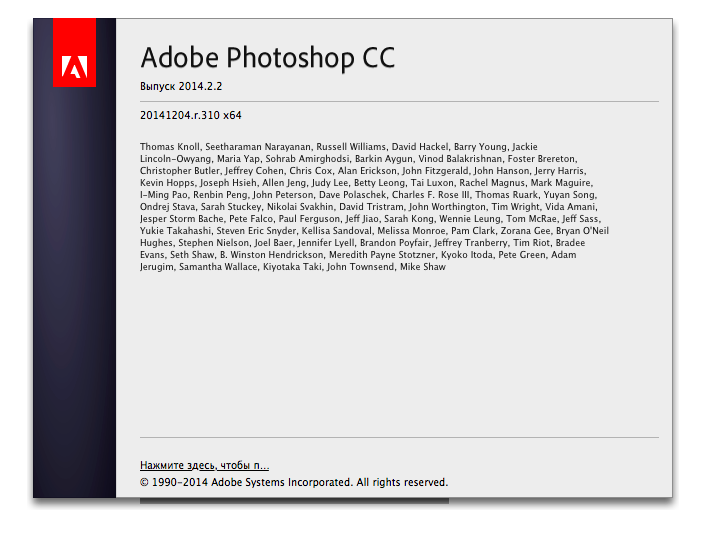This screenshot has width=706, height=548.
Task: Click the name 'Yukie Takahashi' in credits
Action: [176, 231]
